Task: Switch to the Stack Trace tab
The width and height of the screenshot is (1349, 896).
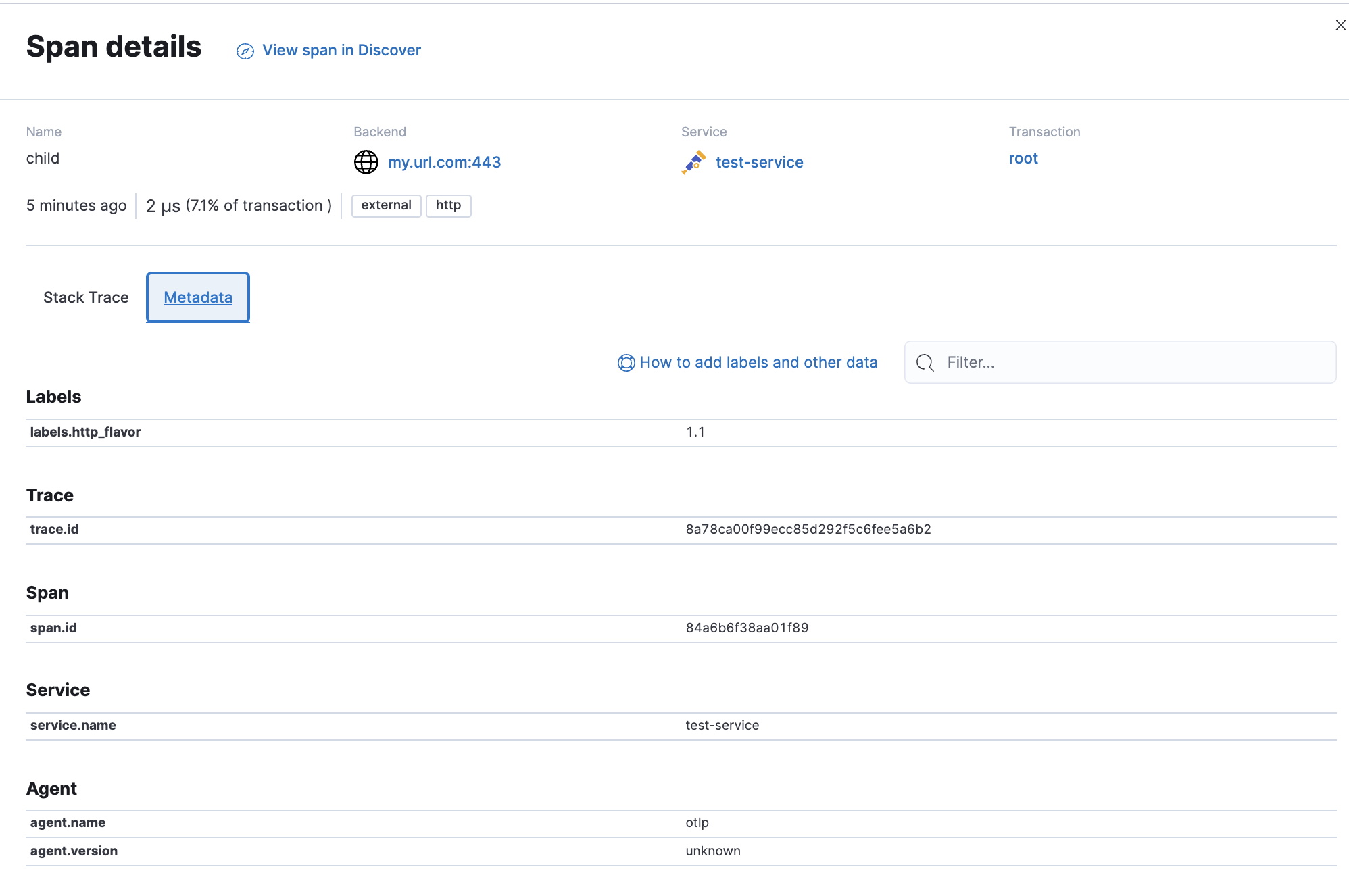Action: pyautogui.click(x=86, y=298)
